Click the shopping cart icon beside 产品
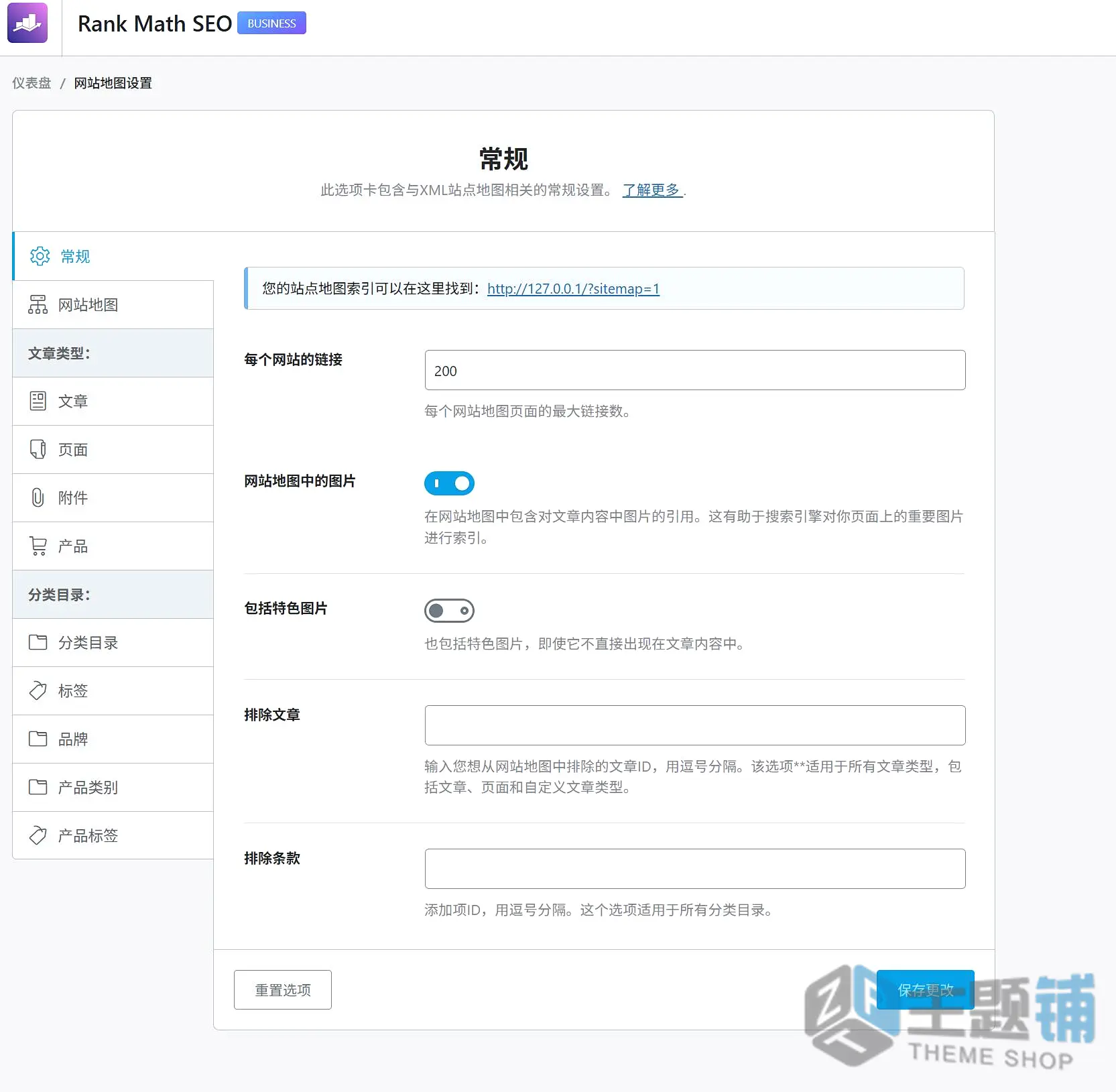Viewport: 1116px width, 1092px height. (x=38, y=546)
